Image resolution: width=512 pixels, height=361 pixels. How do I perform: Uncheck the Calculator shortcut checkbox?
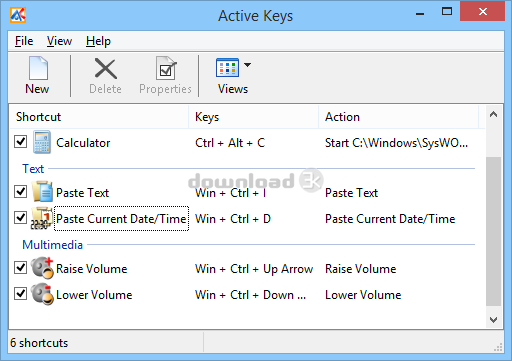click(21, 141)
